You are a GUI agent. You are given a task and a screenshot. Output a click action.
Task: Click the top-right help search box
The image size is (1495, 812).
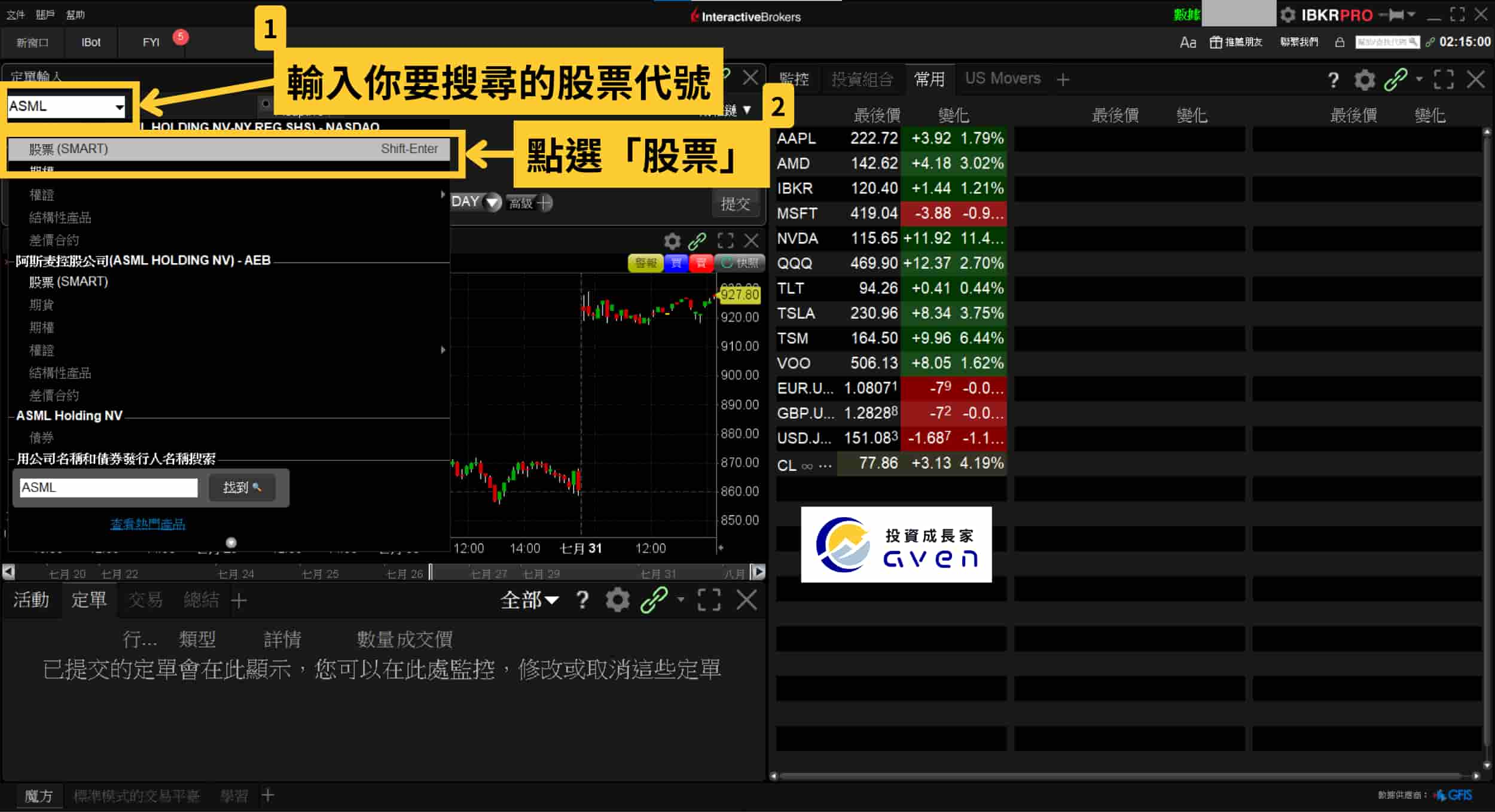(1387, 42)
